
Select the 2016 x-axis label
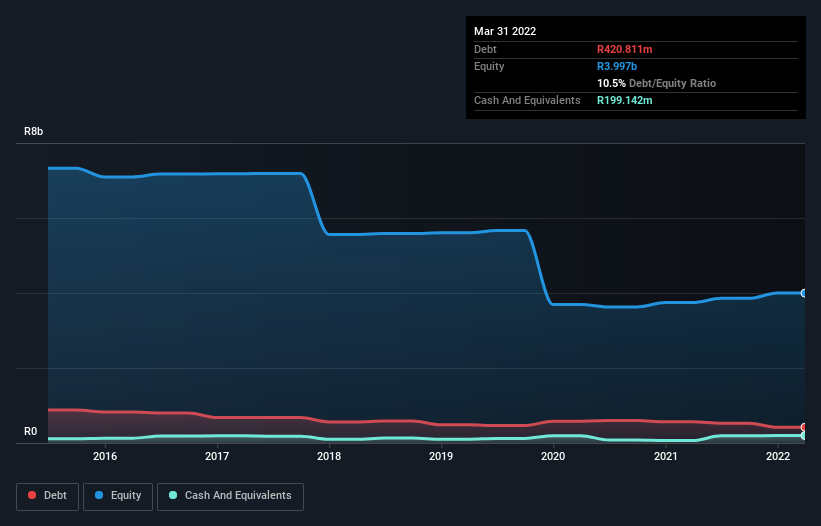pos(105,456)
